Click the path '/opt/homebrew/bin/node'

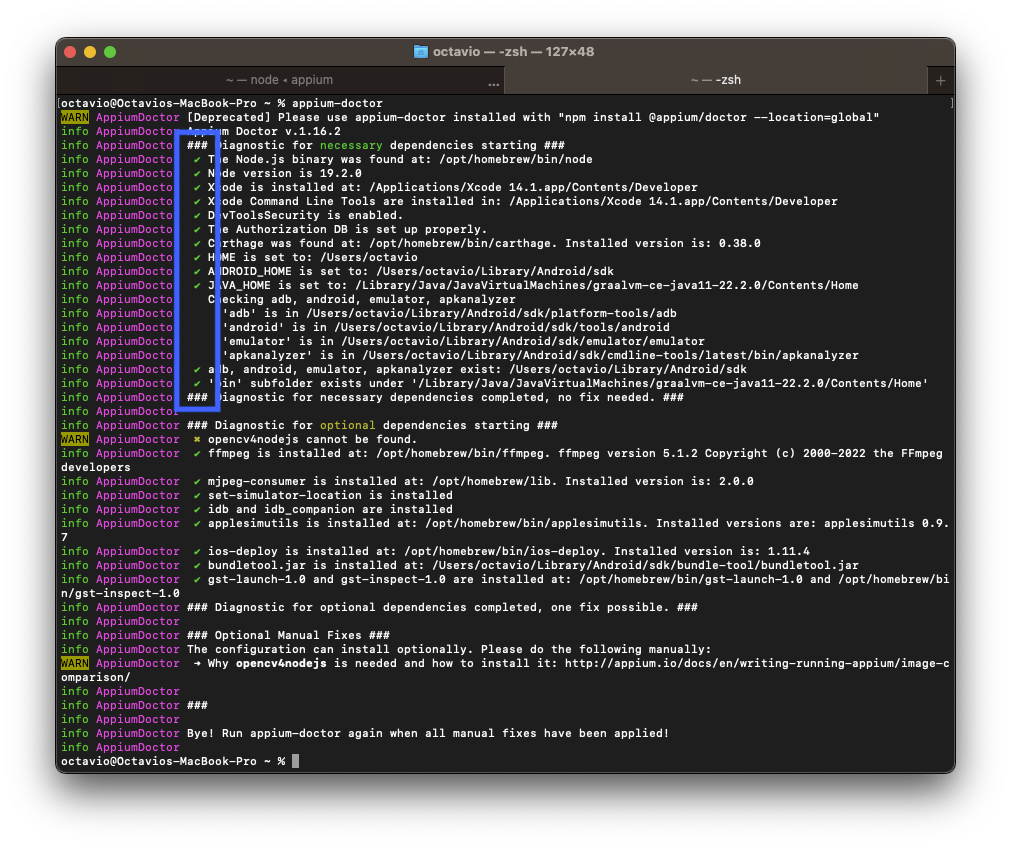[x=516, y=159]
